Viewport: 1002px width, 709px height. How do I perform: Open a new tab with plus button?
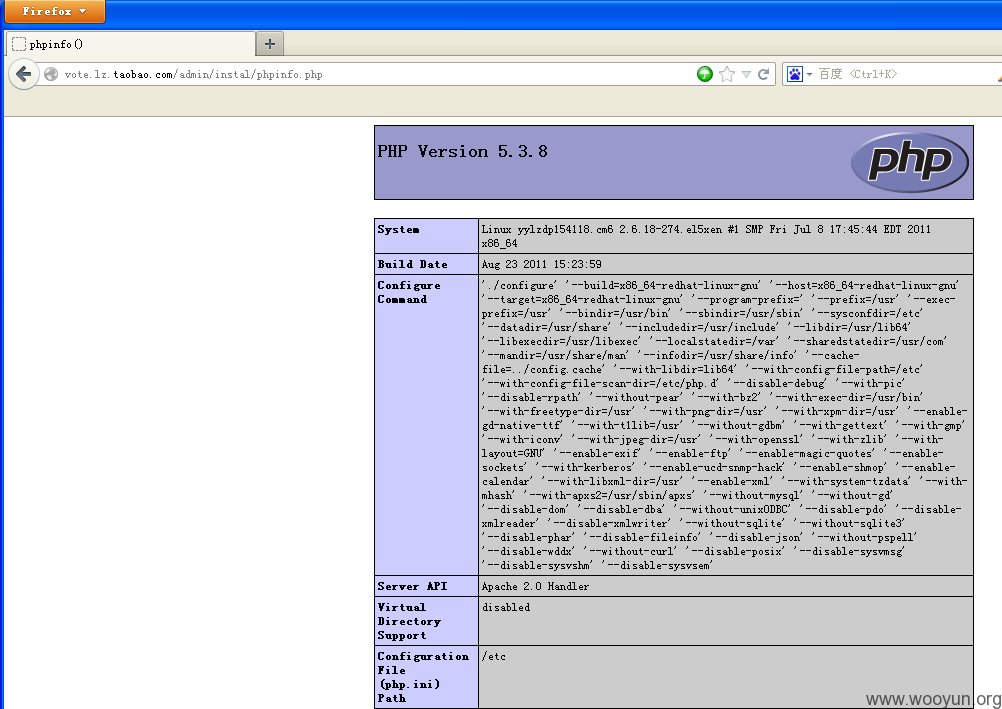270,44
